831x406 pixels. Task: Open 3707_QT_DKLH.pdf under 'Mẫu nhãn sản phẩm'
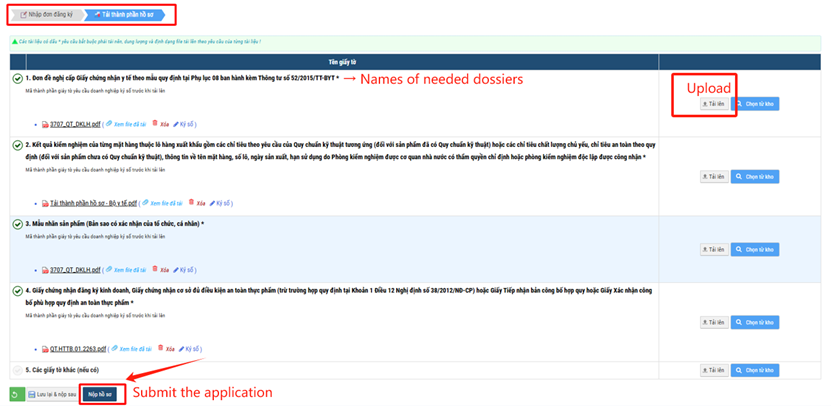pyautogui.click(x=75, y=270)
